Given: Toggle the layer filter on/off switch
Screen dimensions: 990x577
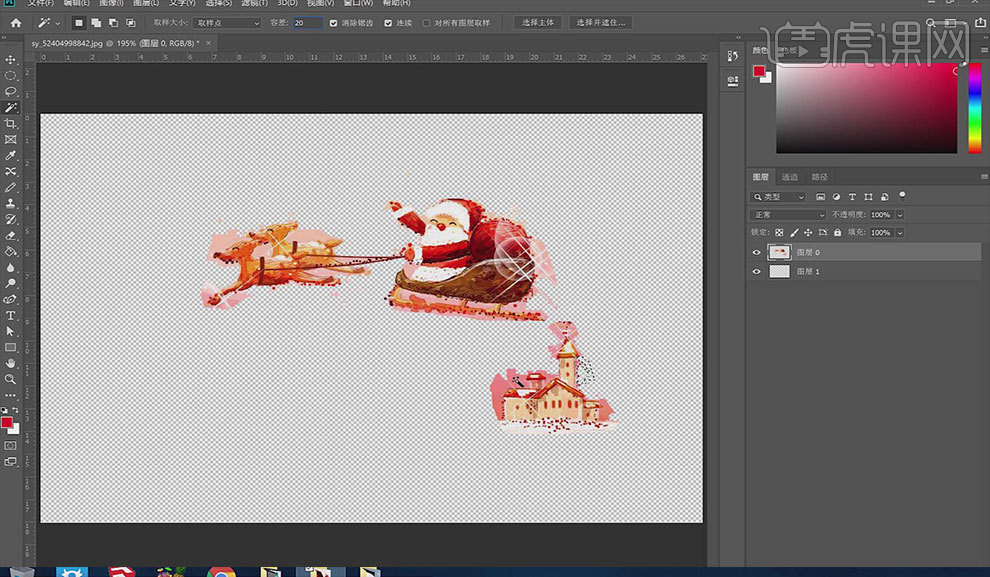Looking at the screenshot, I should point(902,196).
